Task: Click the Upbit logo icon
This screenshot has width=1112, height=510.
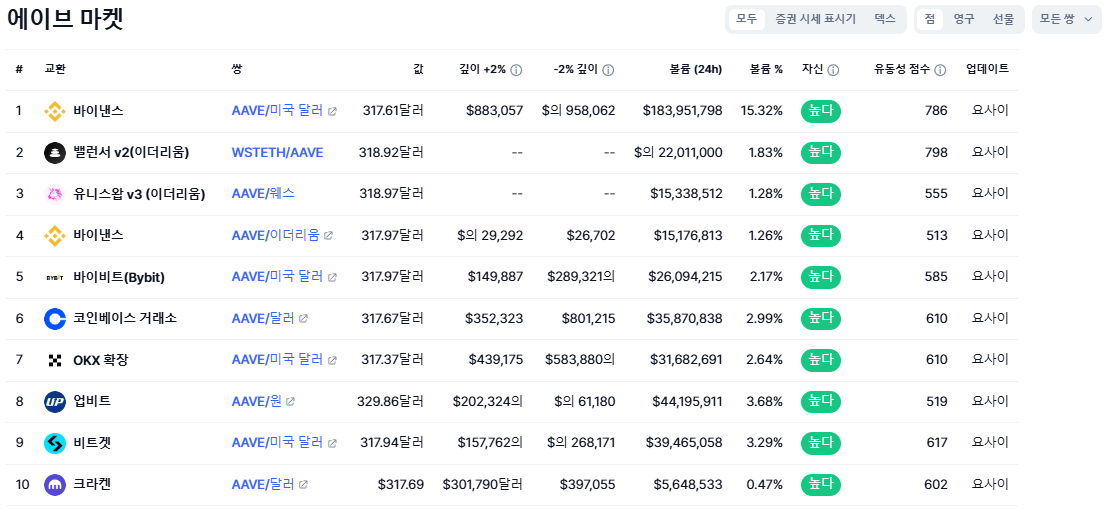Action: tap(55, 401)
